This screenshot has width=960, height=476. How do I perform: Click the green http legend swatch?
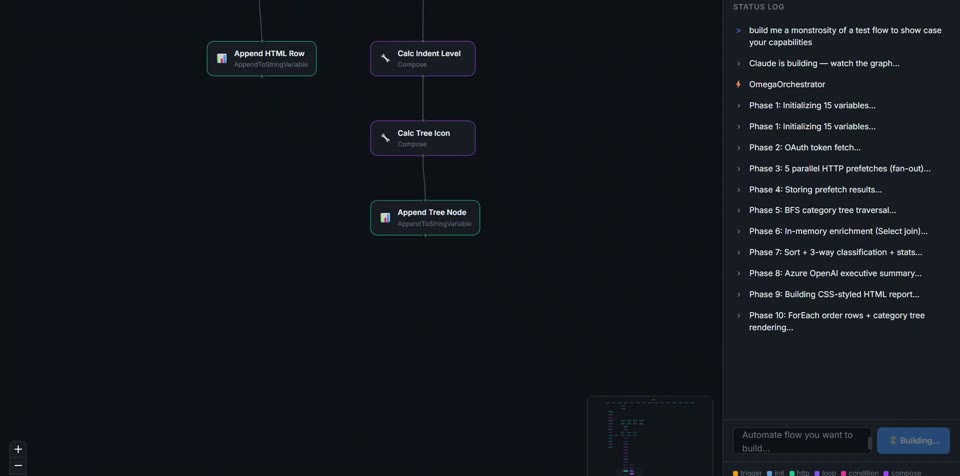click(x=792, y=473)
